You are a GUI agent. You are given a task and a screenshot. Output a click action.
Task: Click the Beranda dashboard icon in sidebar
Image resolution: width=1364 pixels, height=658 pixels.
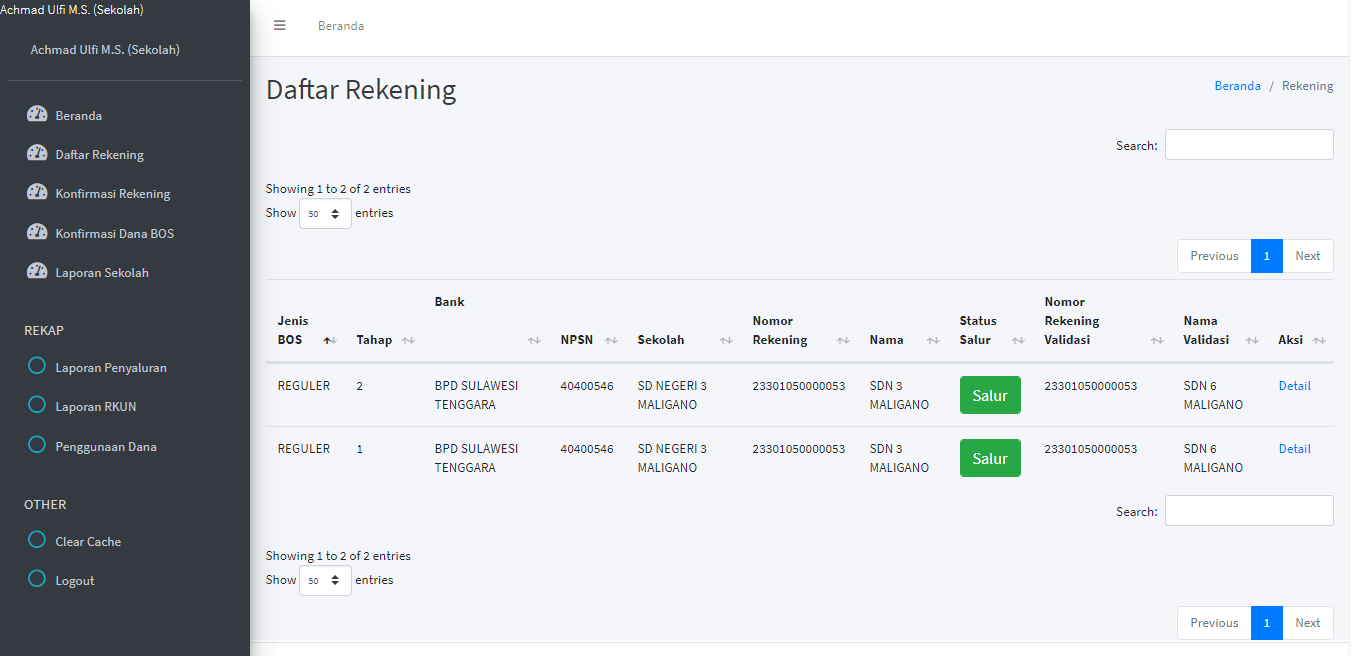click(37, 114)
